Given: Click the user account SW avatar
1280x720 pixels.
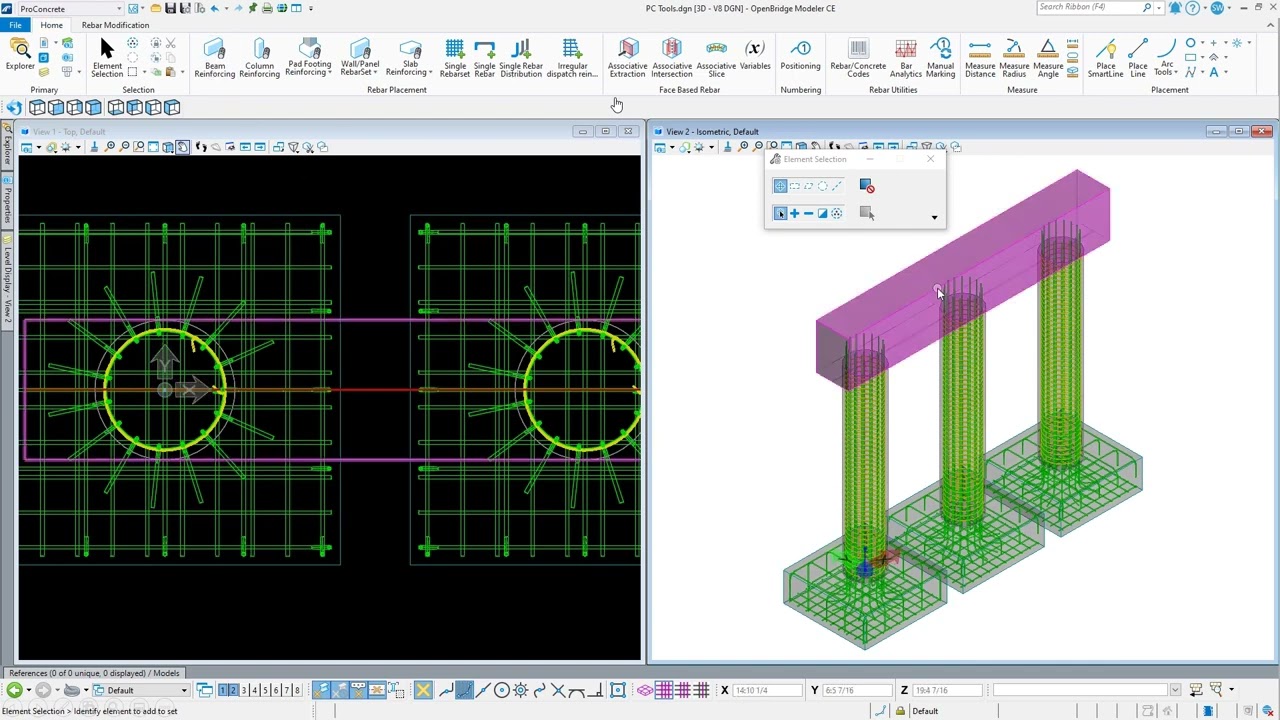Looking at the screenshot, I should click(1217, 8).
